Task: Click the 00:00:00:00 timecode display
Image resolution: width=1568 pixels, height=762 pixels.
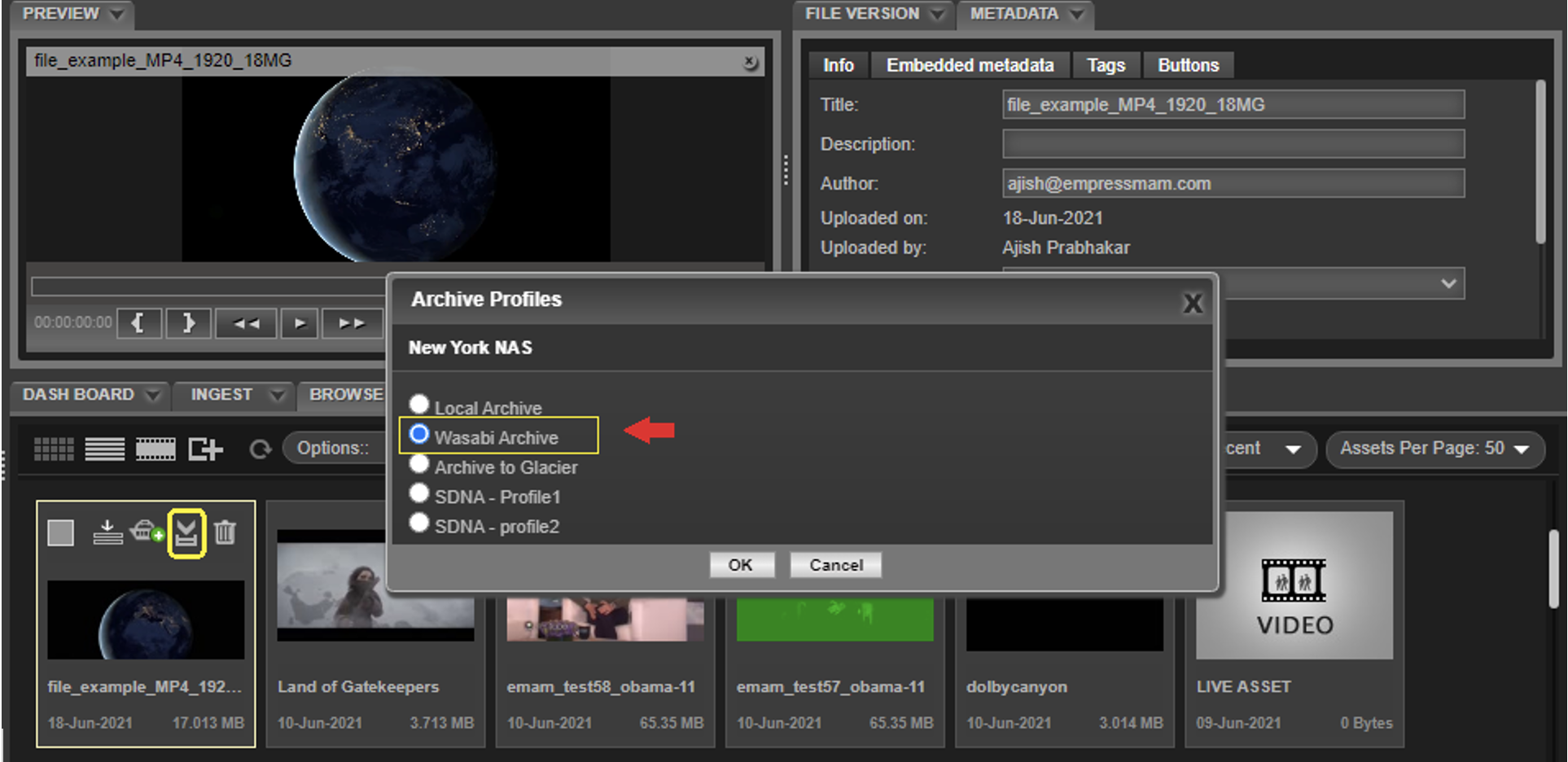Action: tap(73, 322)
